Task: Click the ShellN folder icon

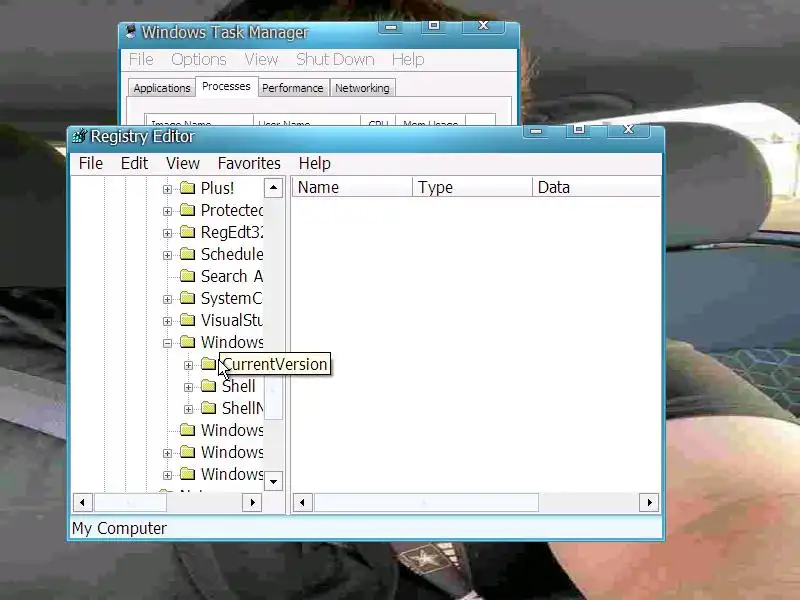Action: 209,407
